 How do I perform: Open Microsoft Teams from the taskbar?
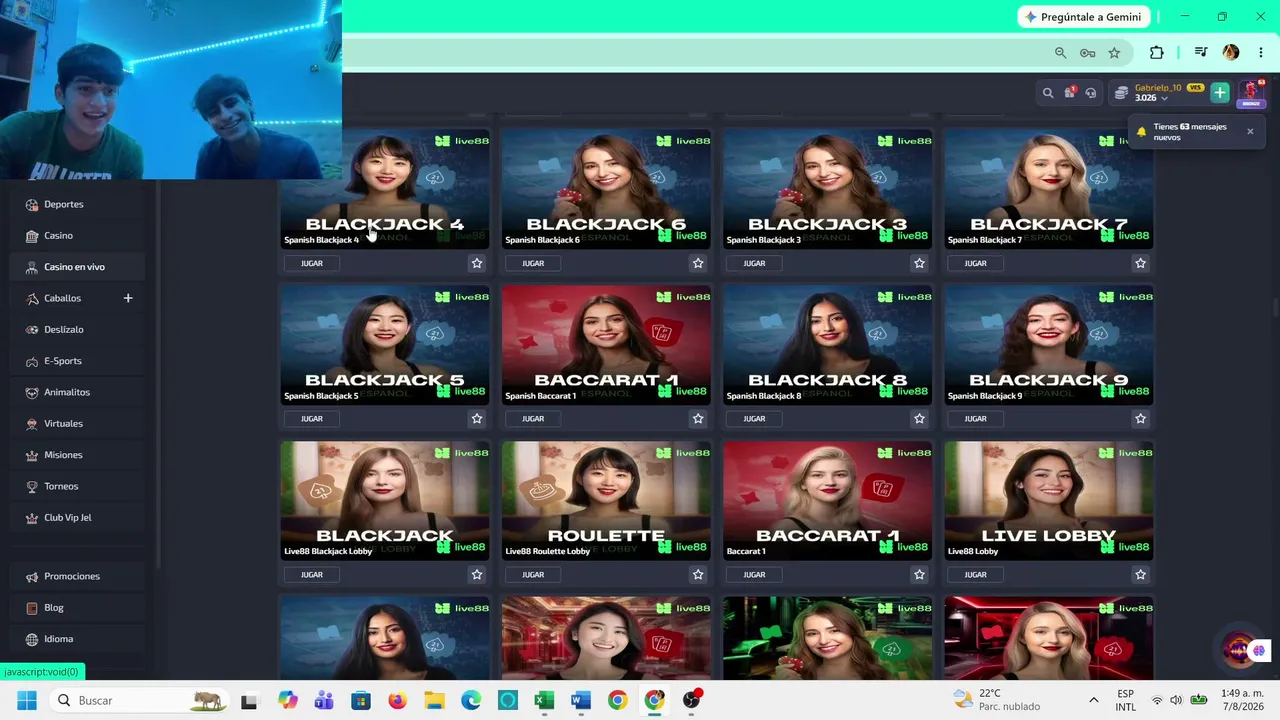coord(324,700)
